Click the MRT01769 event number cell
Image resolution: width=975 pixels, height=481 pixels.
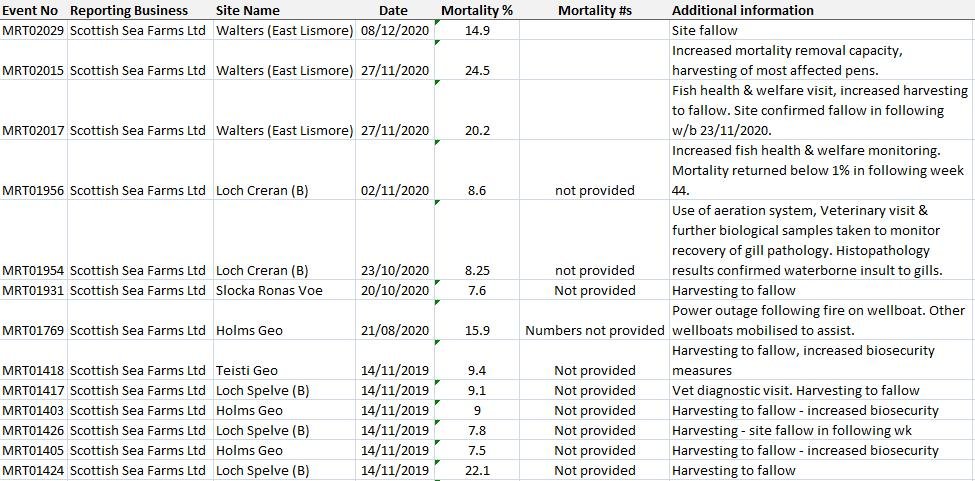(33, 330)
